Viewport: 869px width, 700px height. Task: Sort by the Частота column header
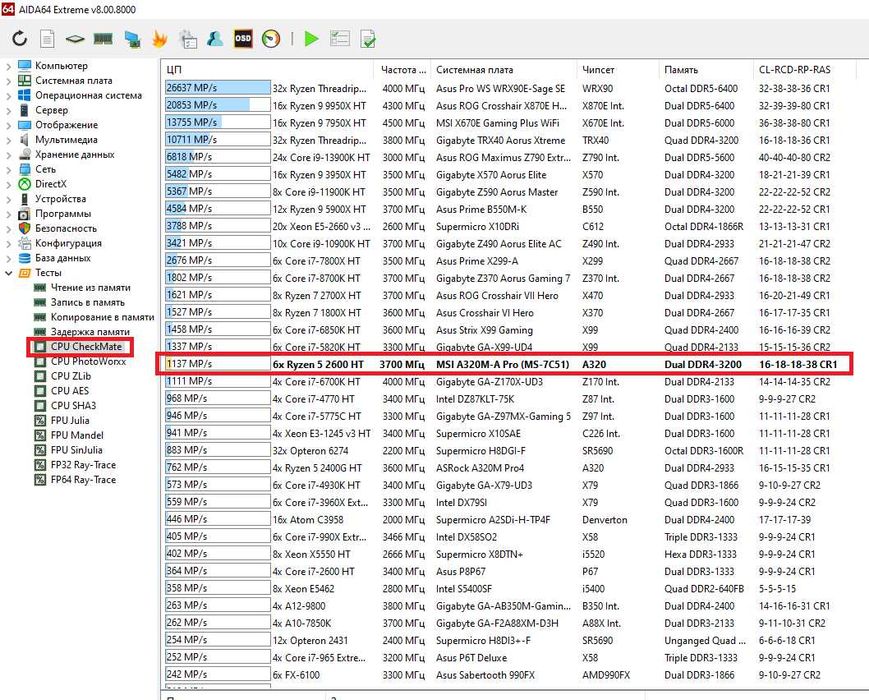pos(403,70)
